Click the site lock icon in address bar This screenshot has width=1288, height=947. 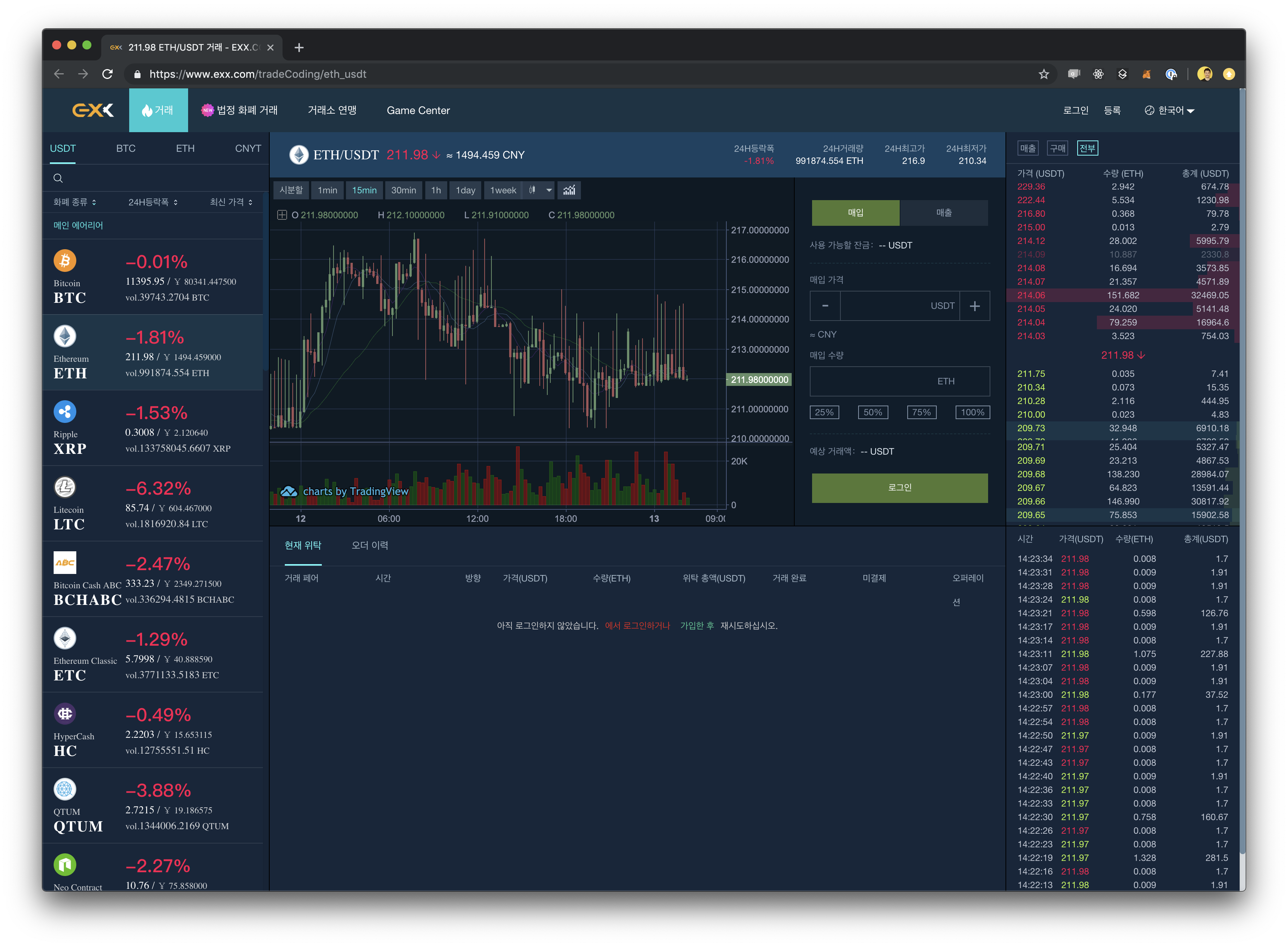click(x=137, y=74)
